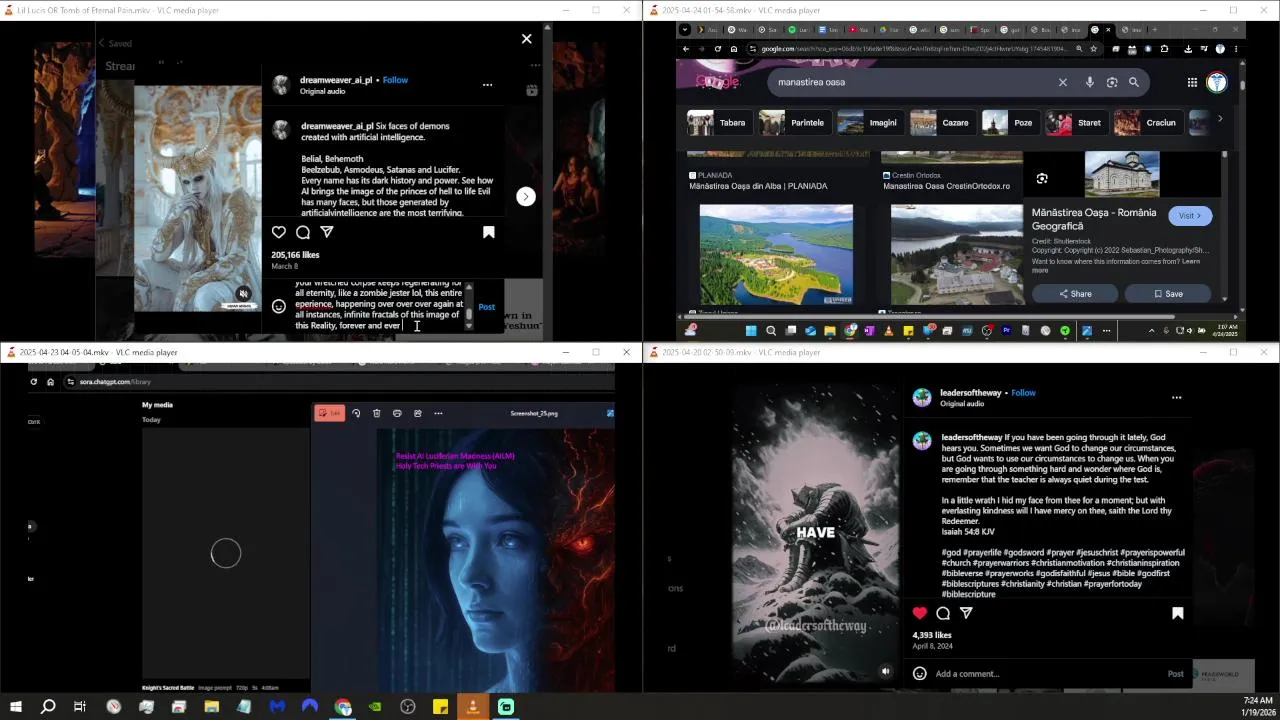Open the three-dot options on the dreamweaver post
Screen dimensions: 1280x720
point(487,85)
